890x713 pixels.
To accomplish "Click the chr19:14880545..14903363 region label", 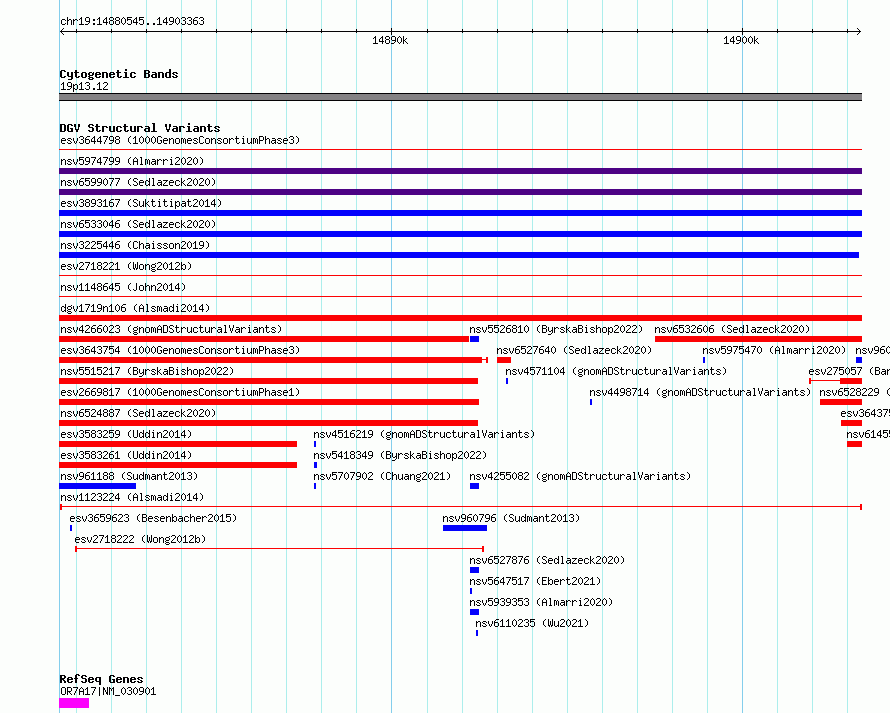I will 132,22.
